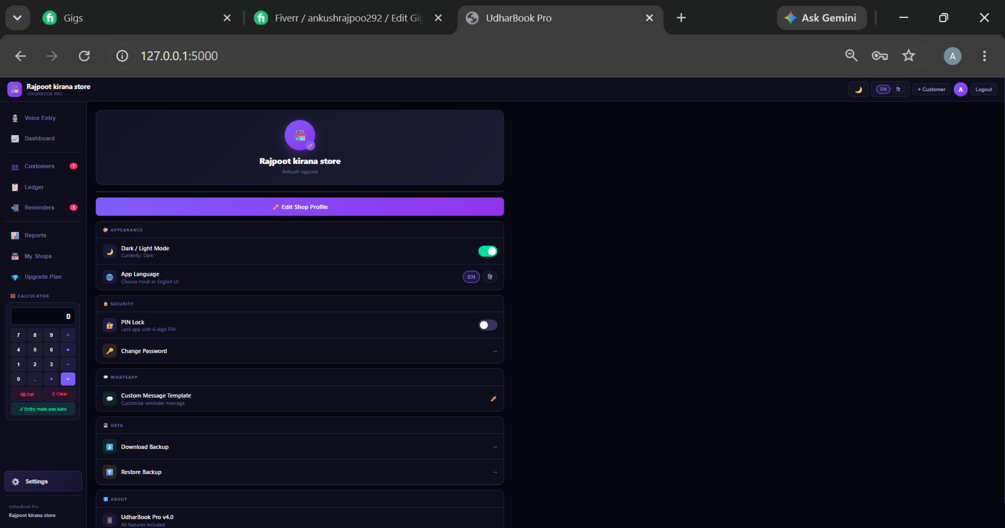Open the tab search dropdown arrow
Screen dimensions: 1005x528
coord(17,18)
